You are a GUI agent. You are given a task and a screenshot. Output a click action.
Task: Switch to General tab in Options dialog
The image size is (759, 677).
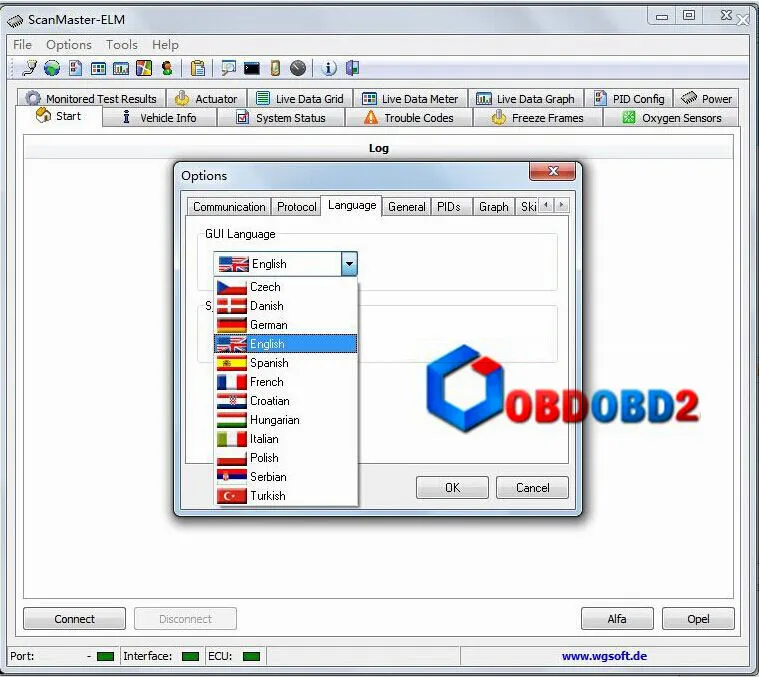[407, 207]
